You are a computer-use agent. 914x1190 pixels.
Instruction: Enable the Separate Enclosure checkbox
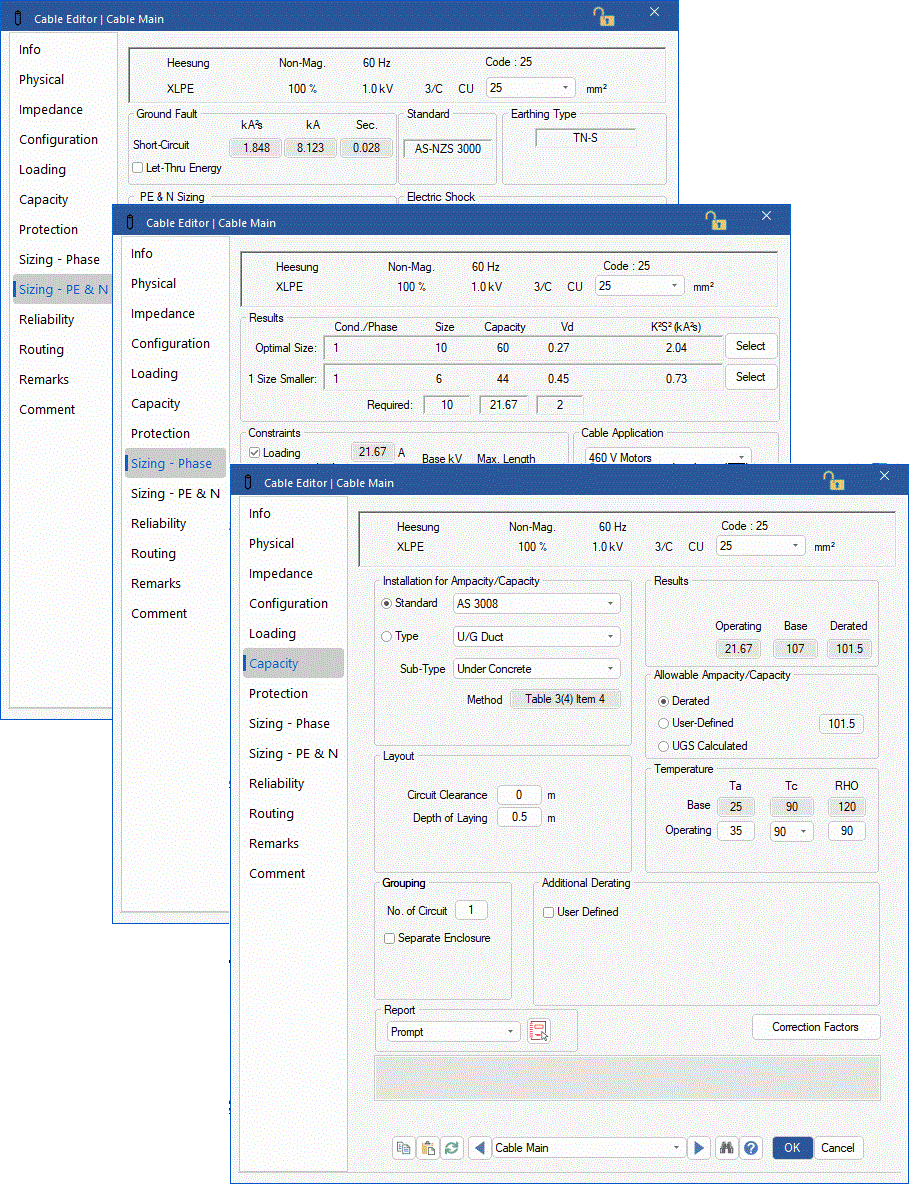pos(390,938)
